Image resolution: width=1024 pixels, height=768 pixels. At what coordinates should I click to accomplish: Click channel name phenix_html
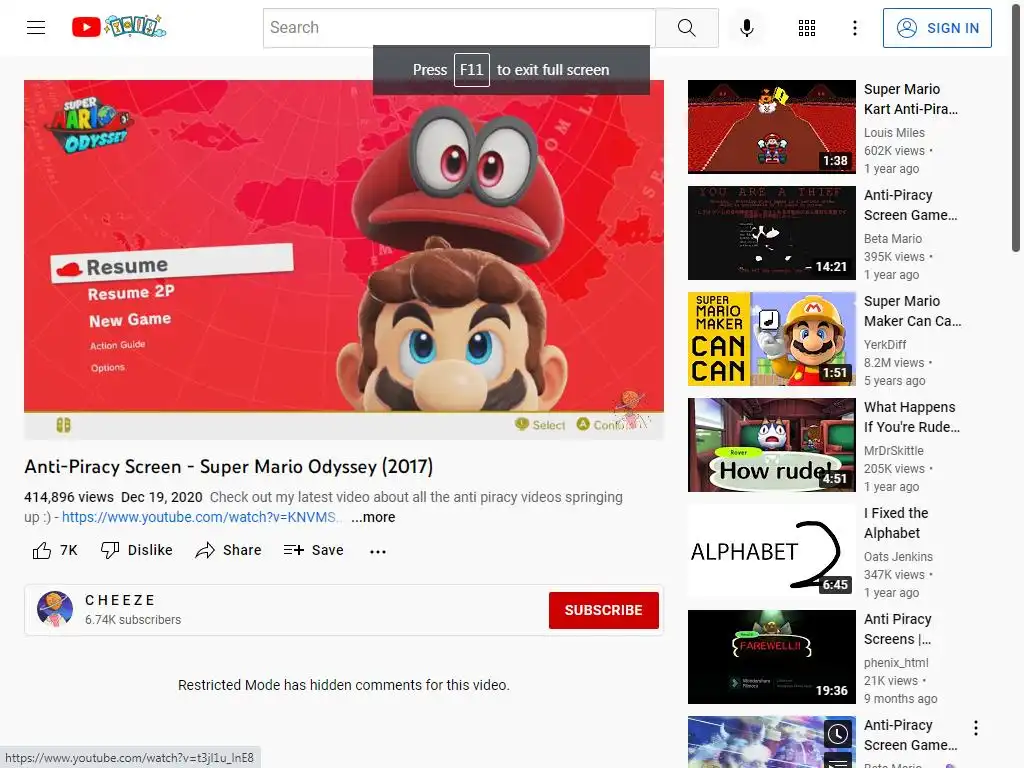(x=896, y=662)
